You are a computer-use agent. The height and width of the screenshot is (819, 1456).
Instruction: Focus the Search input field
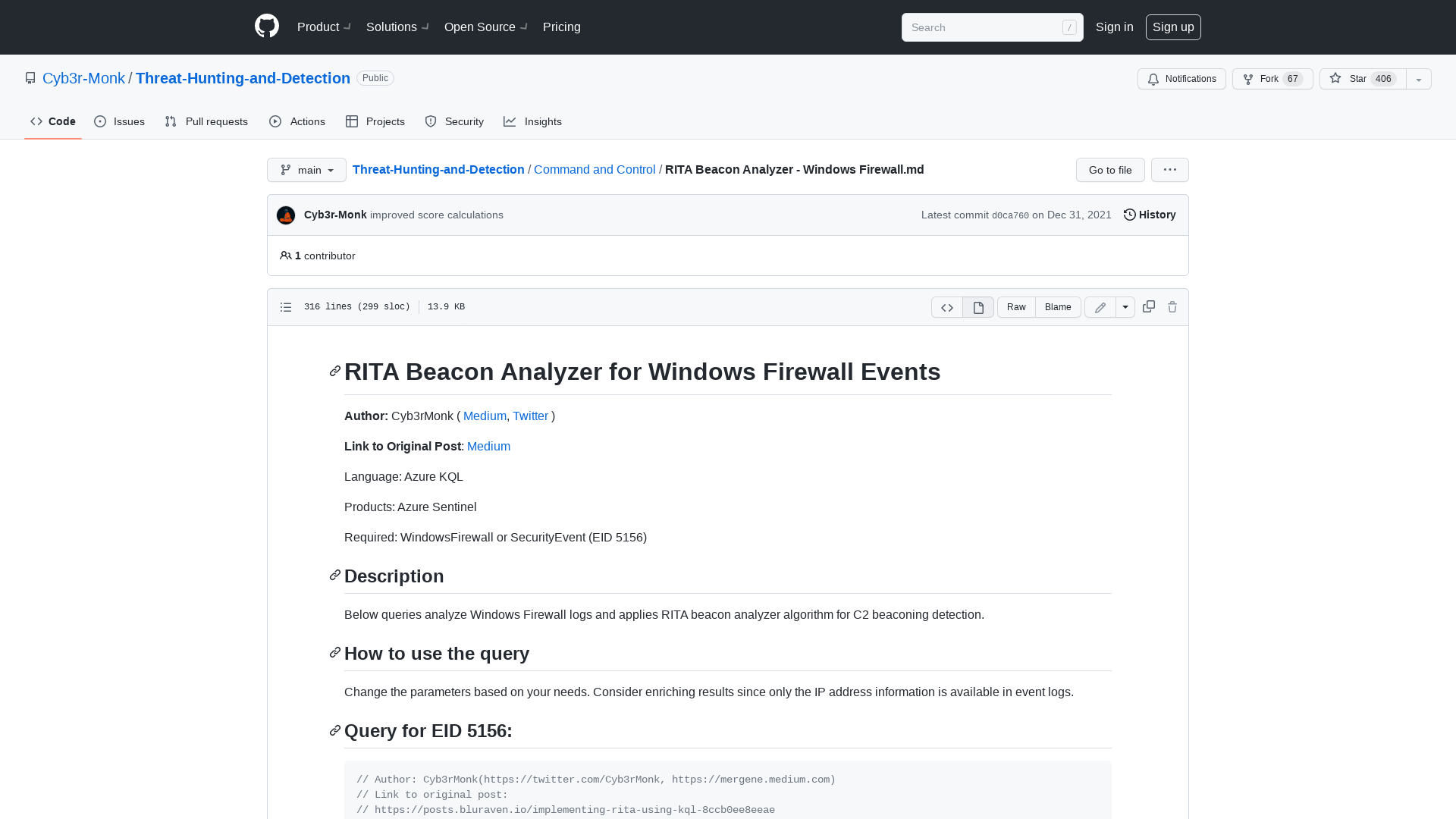992,27
